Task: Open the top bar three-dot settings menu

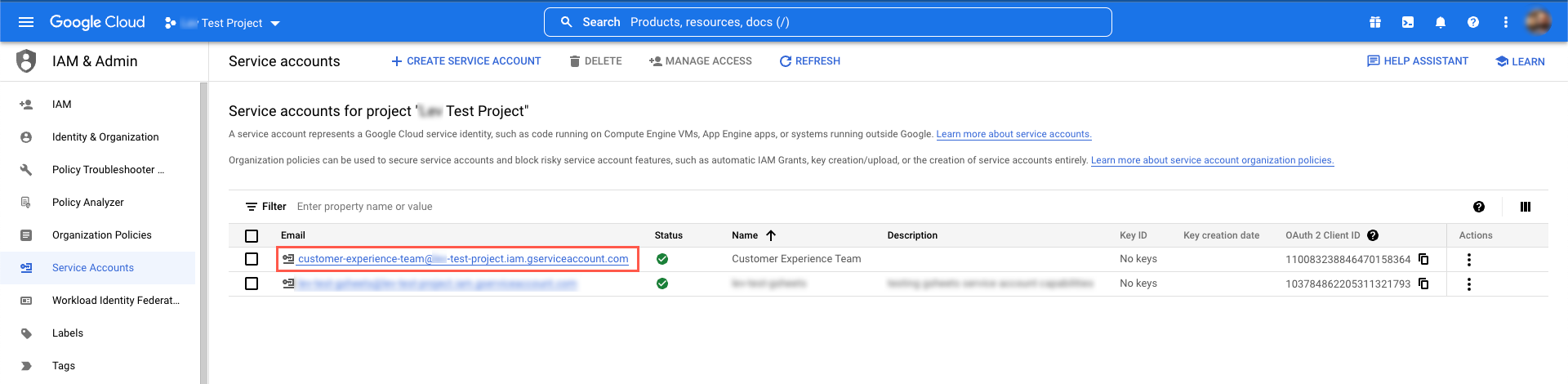Action: 1505,22
